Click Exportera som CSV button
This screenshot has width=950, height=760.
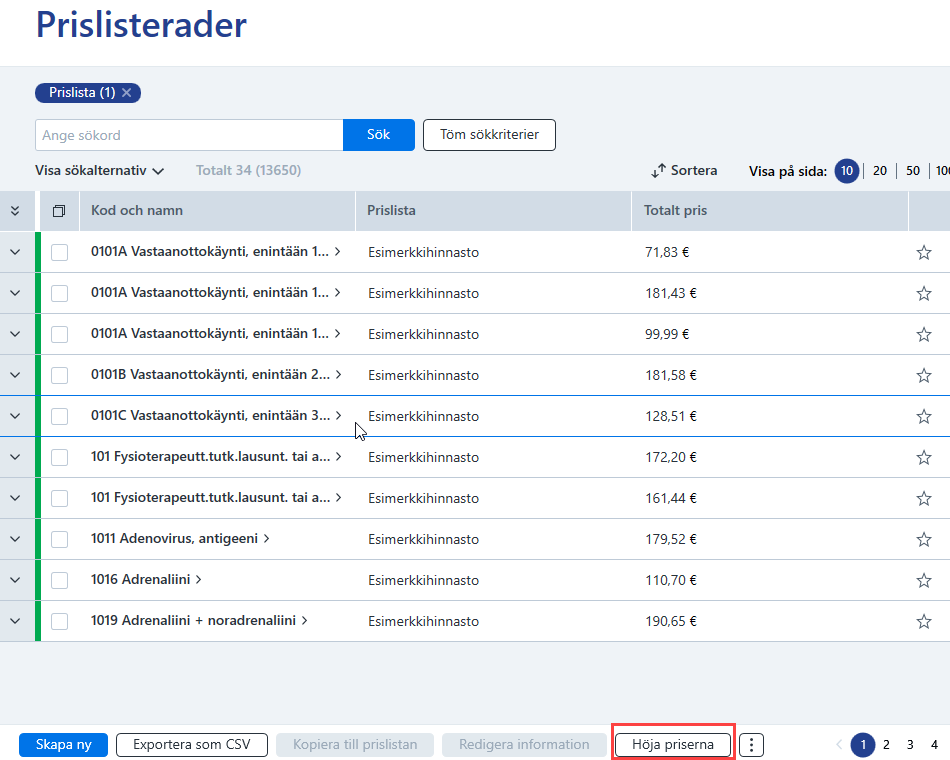[191, 745]
